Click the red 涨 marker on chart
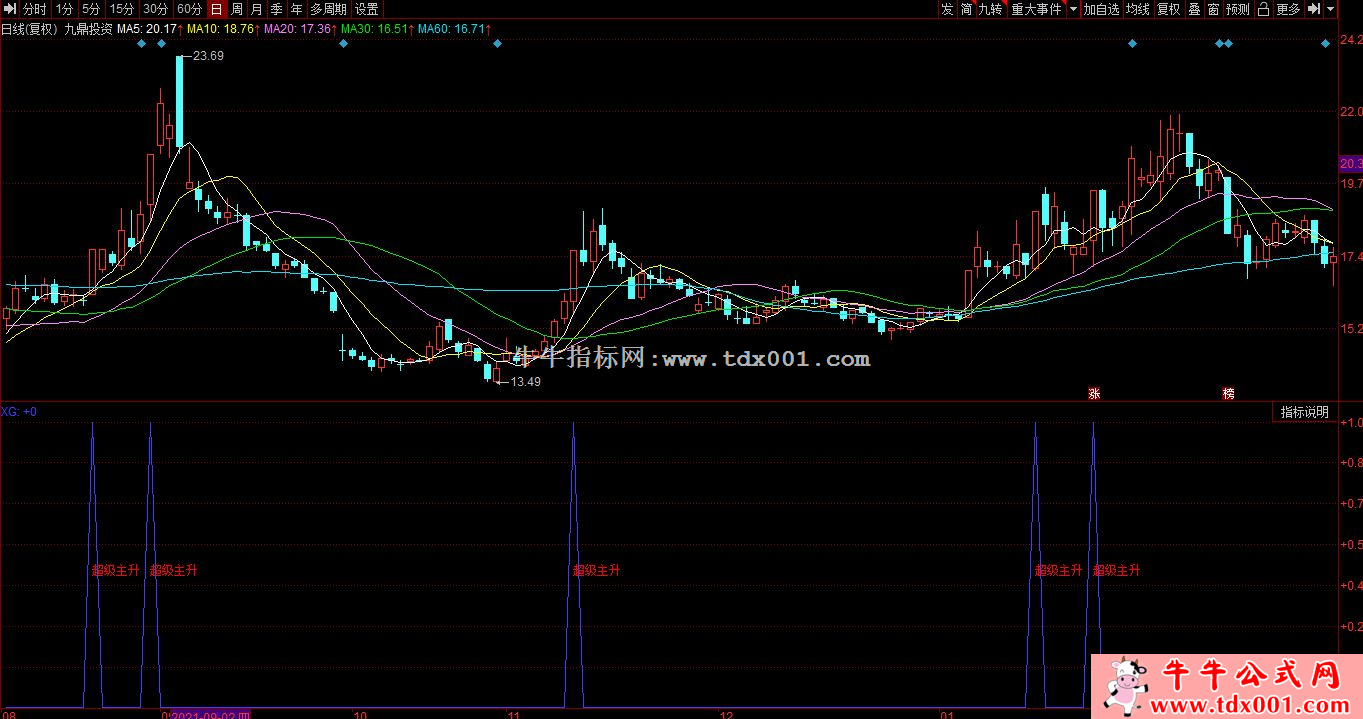The height and width of the screenshot is (719, 1363). (x=1094, y=394)
